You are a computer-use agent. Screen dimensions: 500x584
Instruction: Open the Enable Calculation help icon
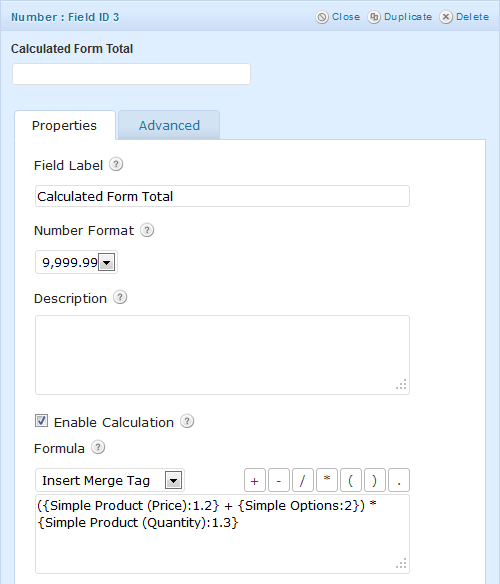[187, 421]
